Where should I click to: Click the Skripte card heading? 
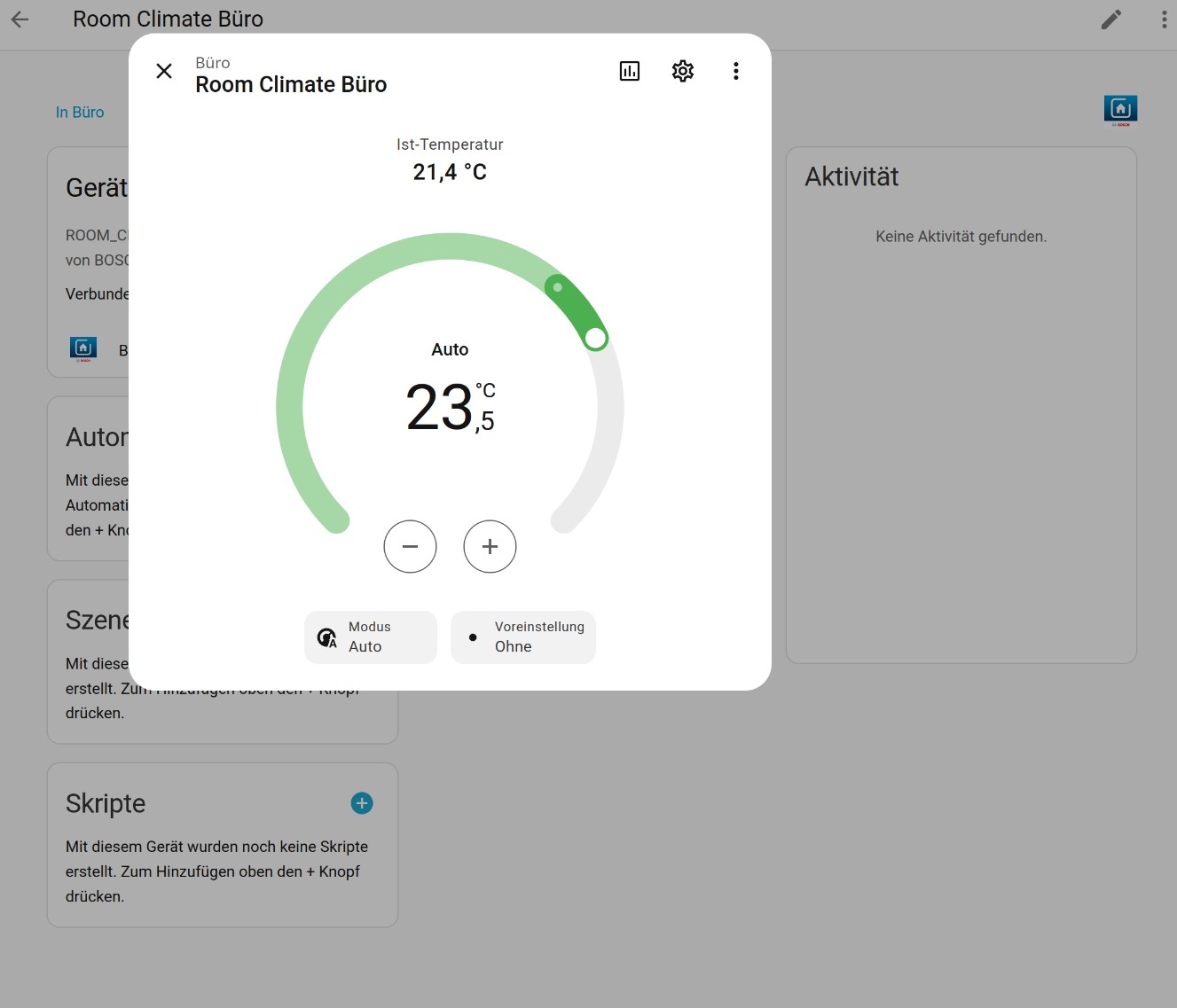coord(106,803)
